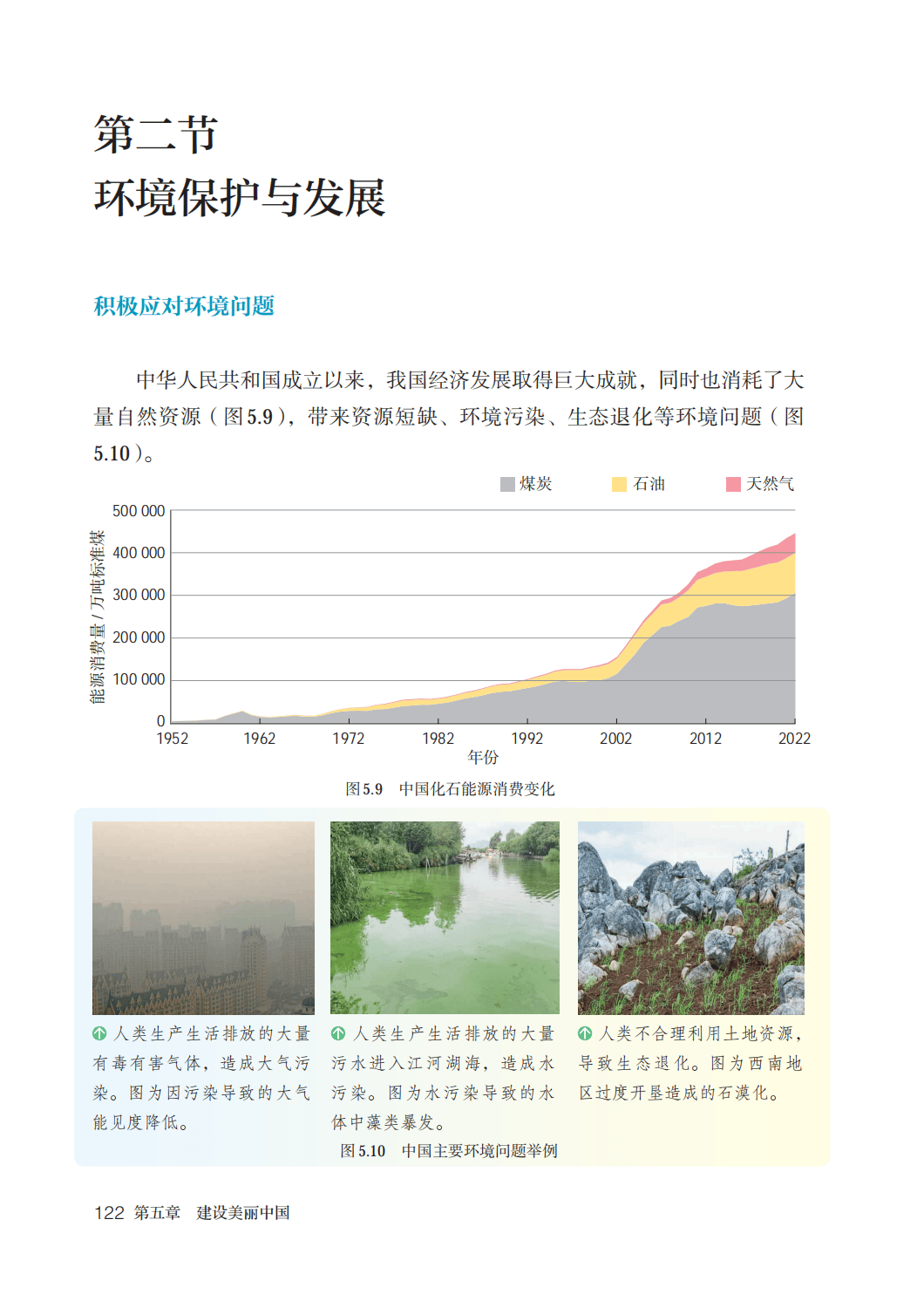Screen dimensions: 924x1315
Task: Click the 第二节 section label
Action: pyautogui.click(x=155, y=134)
